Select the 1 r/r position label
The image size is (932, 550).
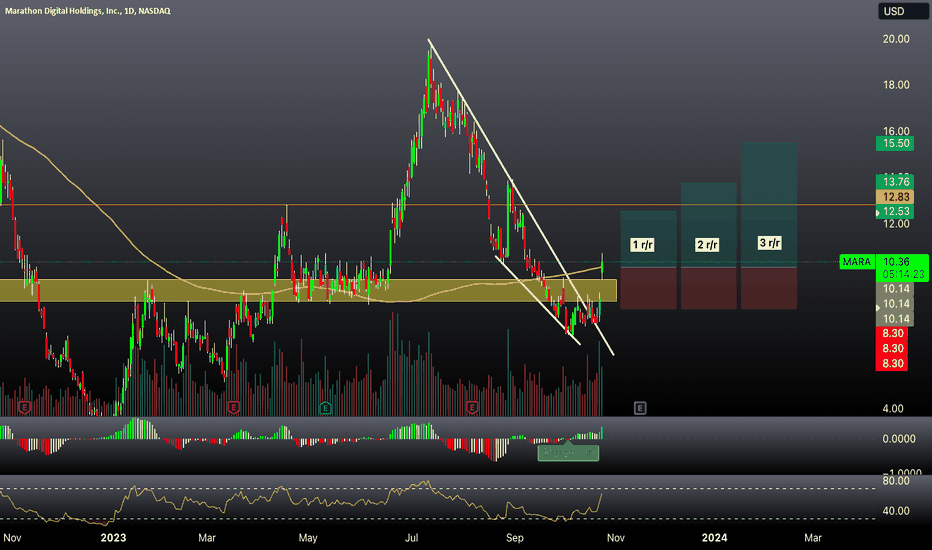coord(642,245)
